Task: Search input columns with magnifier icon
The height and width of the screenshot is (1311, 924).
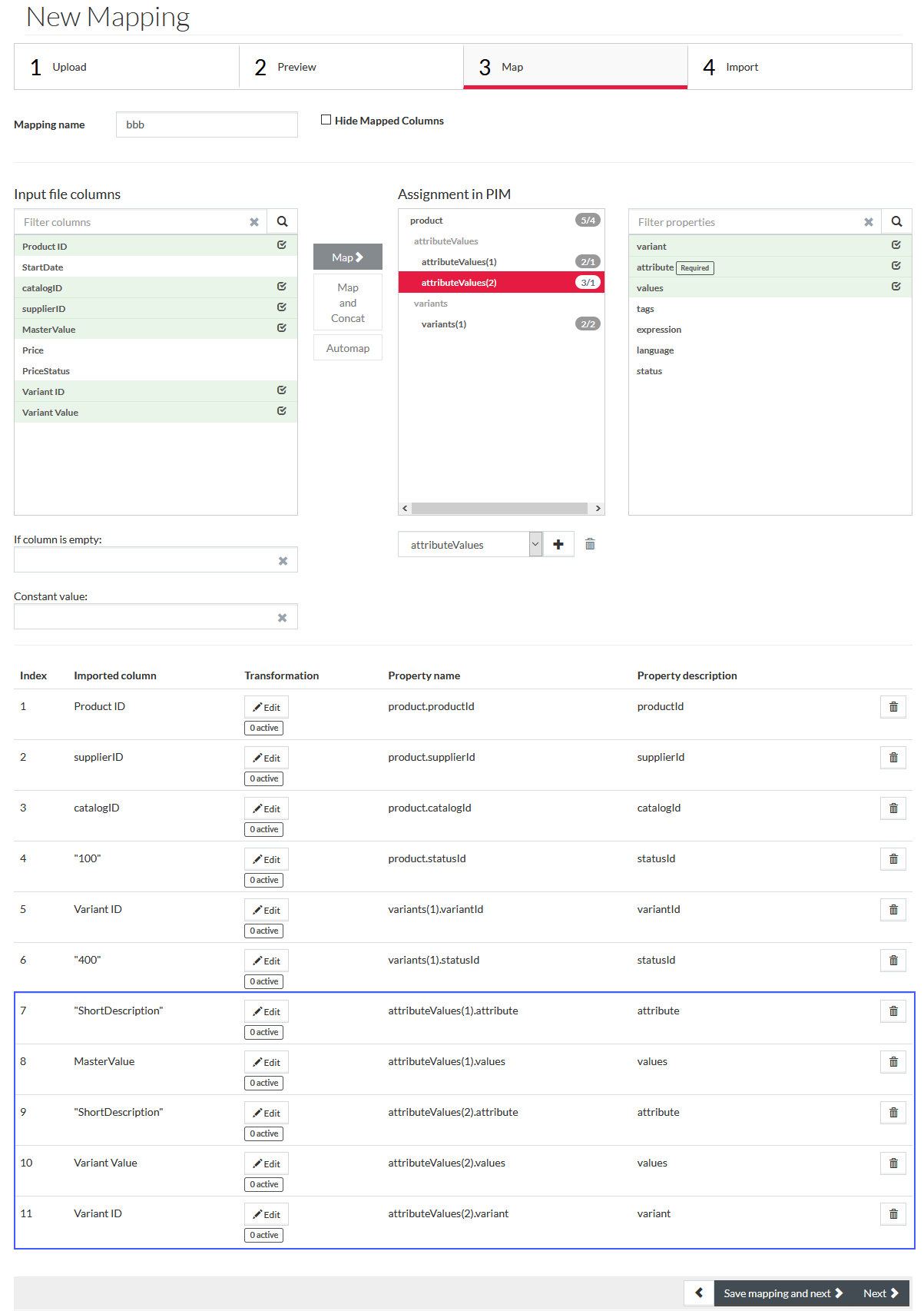Action: (x=282, y=221)
